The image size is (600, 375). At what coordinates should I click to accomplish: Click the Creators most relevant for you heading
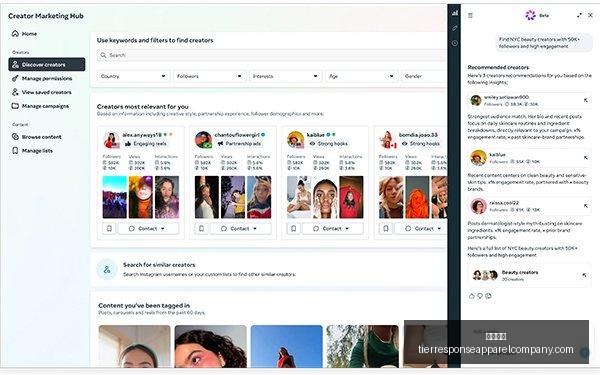point(143,107)
